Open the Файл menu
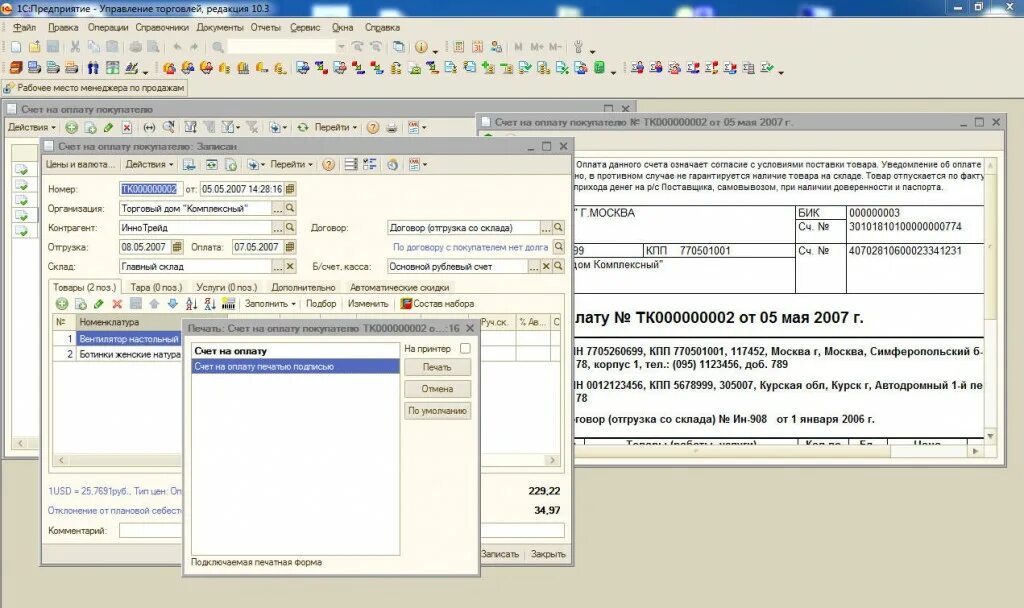Screen dimensions: 1024x608 point(24,27)
